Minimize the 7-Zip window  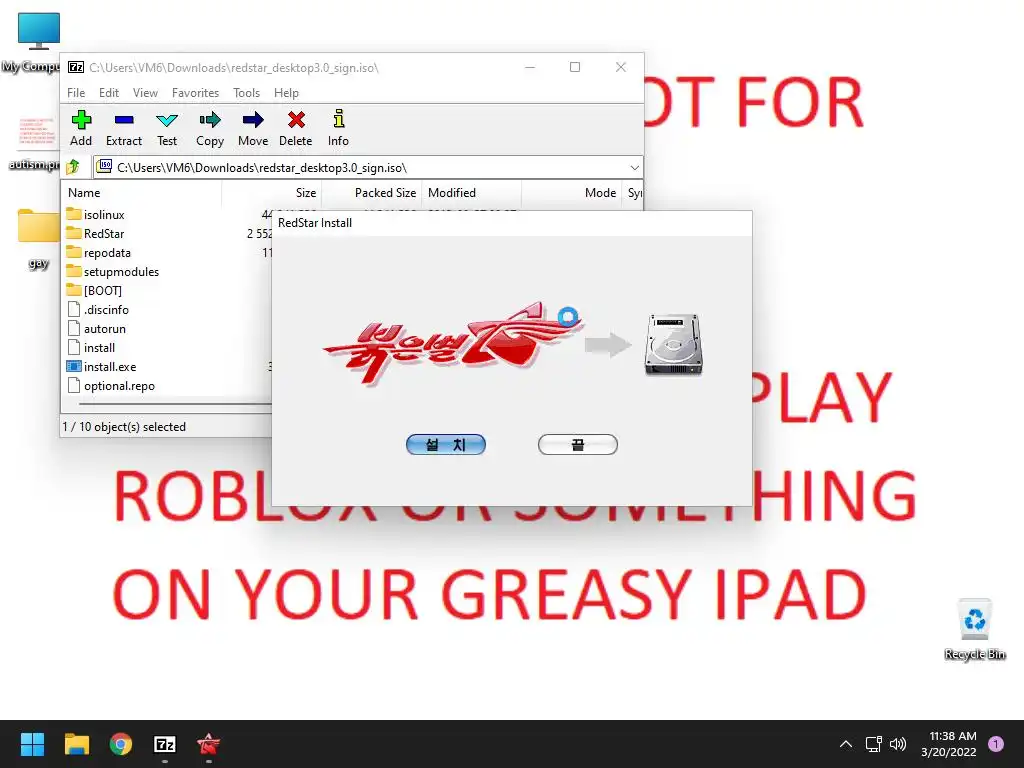click(530, 67)
